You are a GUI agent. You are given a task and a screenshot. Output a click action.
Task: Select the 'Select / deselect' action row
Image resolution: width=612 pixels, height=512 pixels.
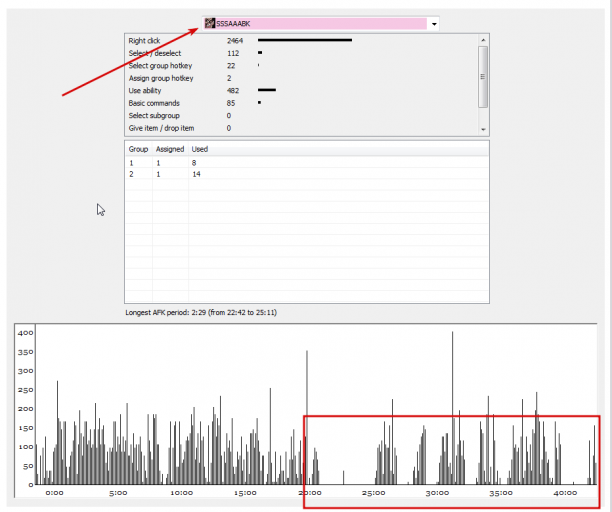(301, 53)
